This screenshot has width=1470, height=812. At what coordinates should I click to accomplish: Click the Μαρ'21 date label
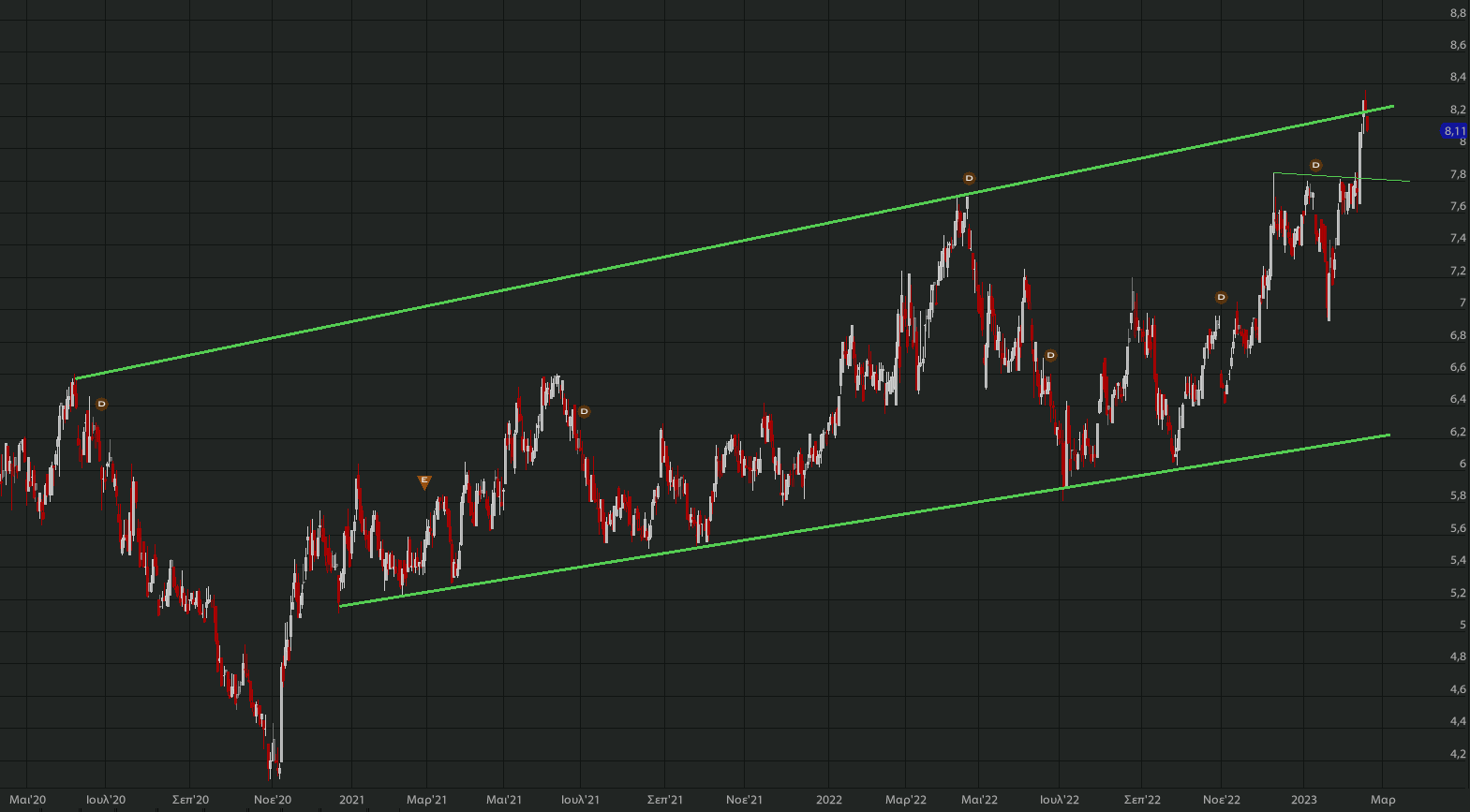click(427, 800)
